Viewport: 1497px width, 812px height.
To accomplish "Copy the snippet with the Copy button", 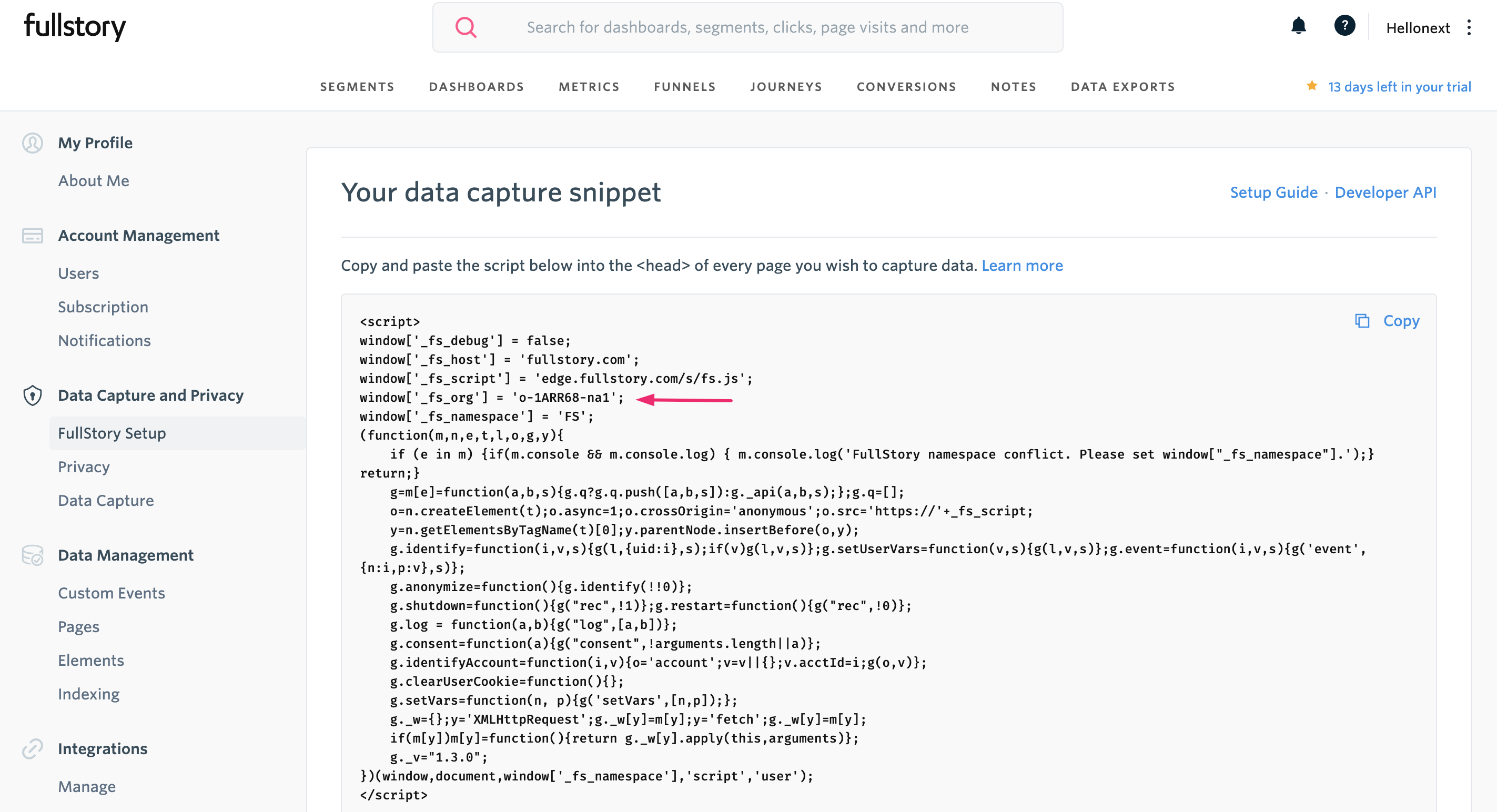I will 1387,321.
